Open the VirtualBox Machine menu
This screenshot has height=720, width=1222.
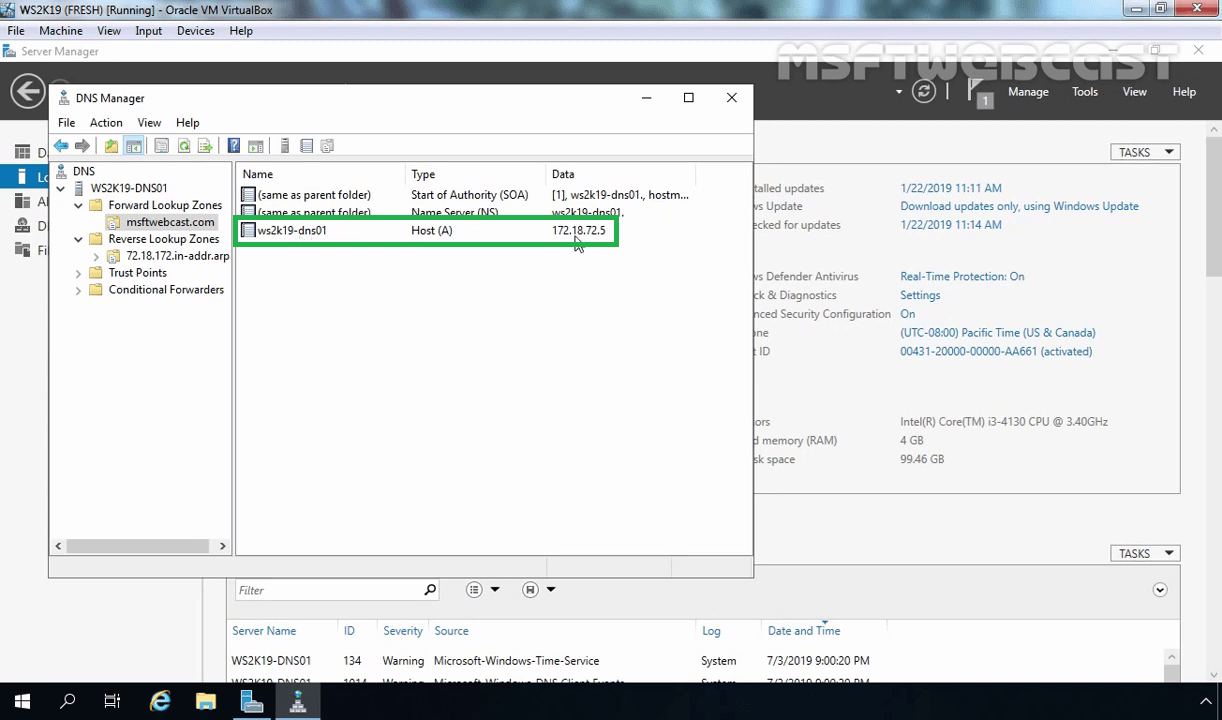(61, 31)
